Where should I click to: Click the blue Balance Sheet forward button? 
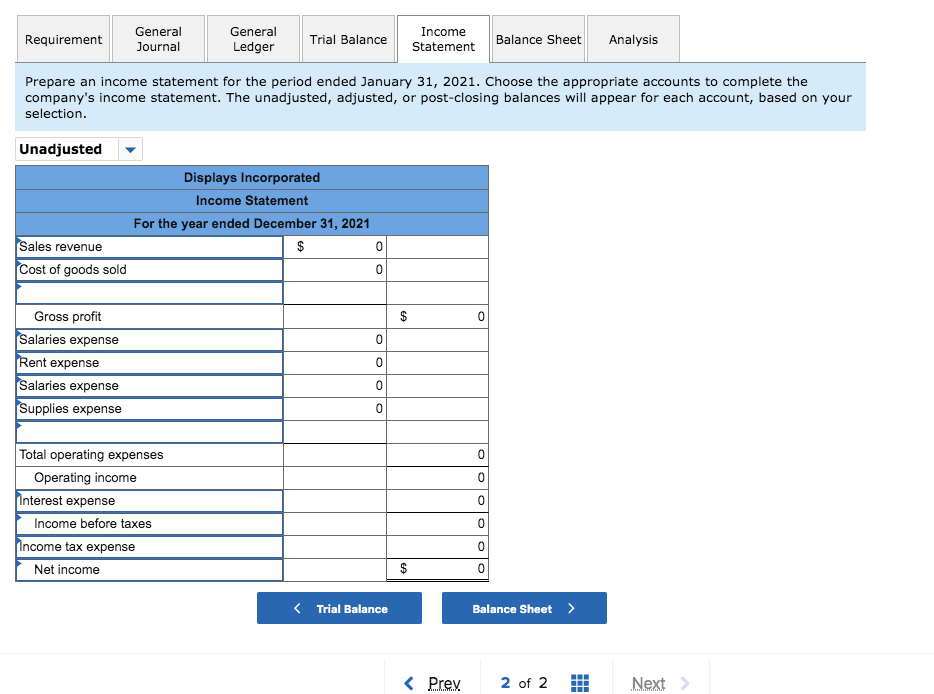point(524,608)
